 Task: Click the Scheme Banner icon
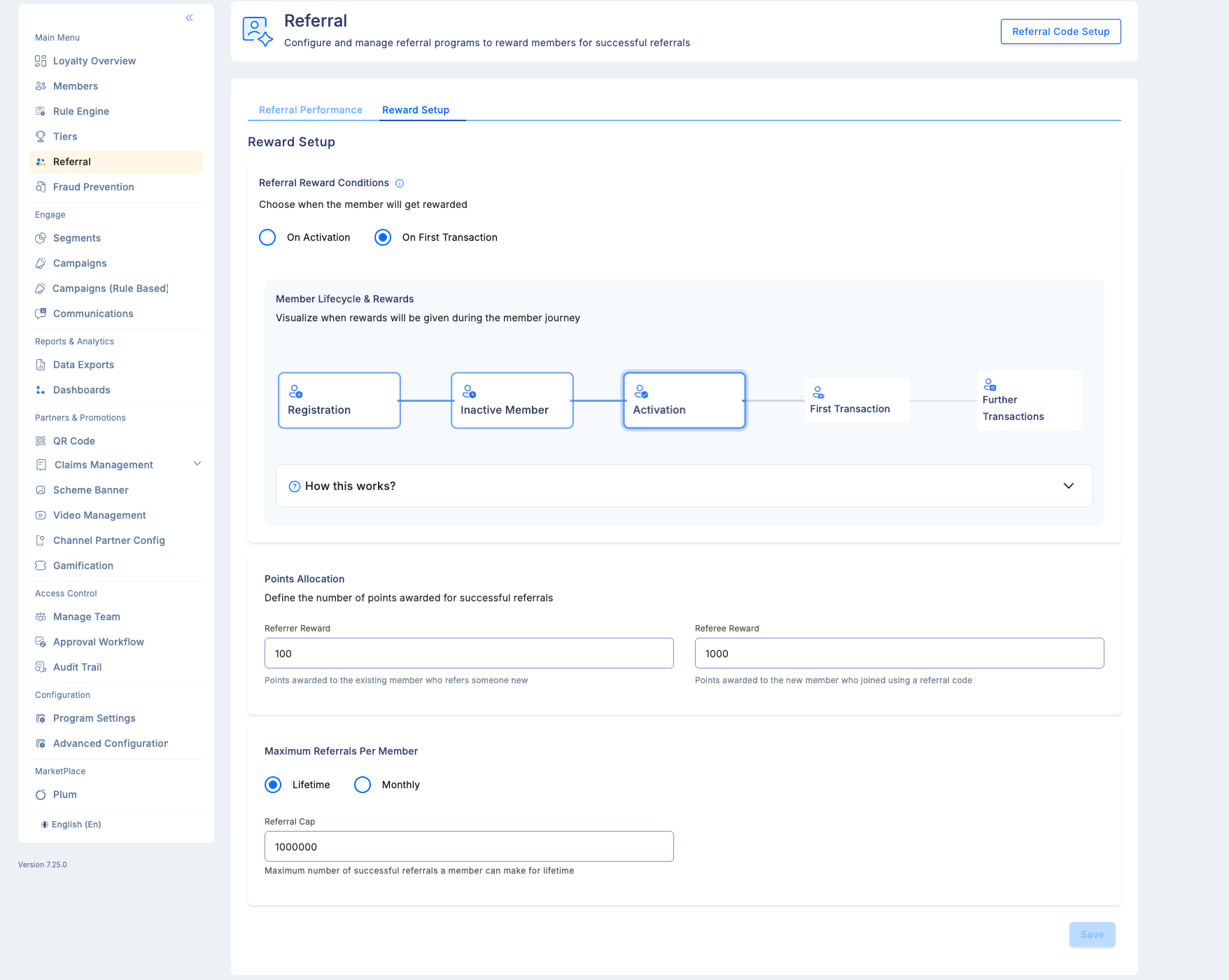[41, 490]
